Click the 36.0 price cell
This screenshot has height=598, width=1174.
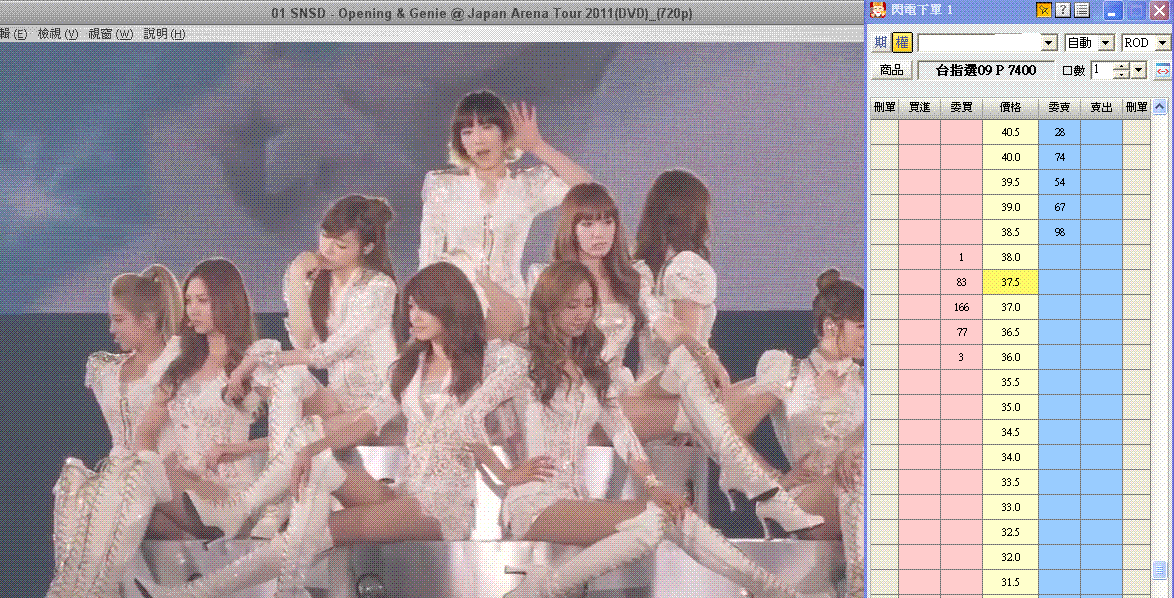point(1010,357)
